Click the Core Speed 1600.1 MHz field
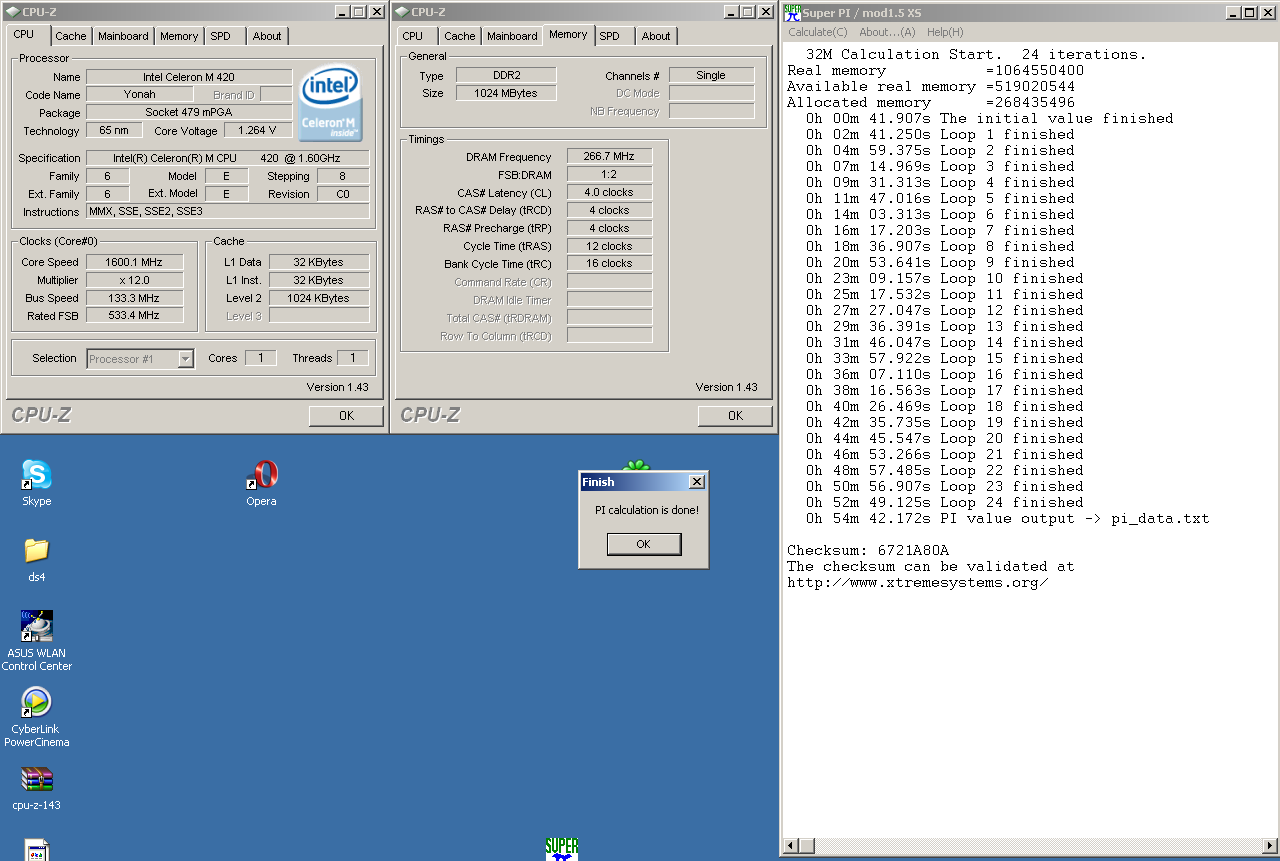This screenshot has height=861, width=1280. [x=134, y=262]
